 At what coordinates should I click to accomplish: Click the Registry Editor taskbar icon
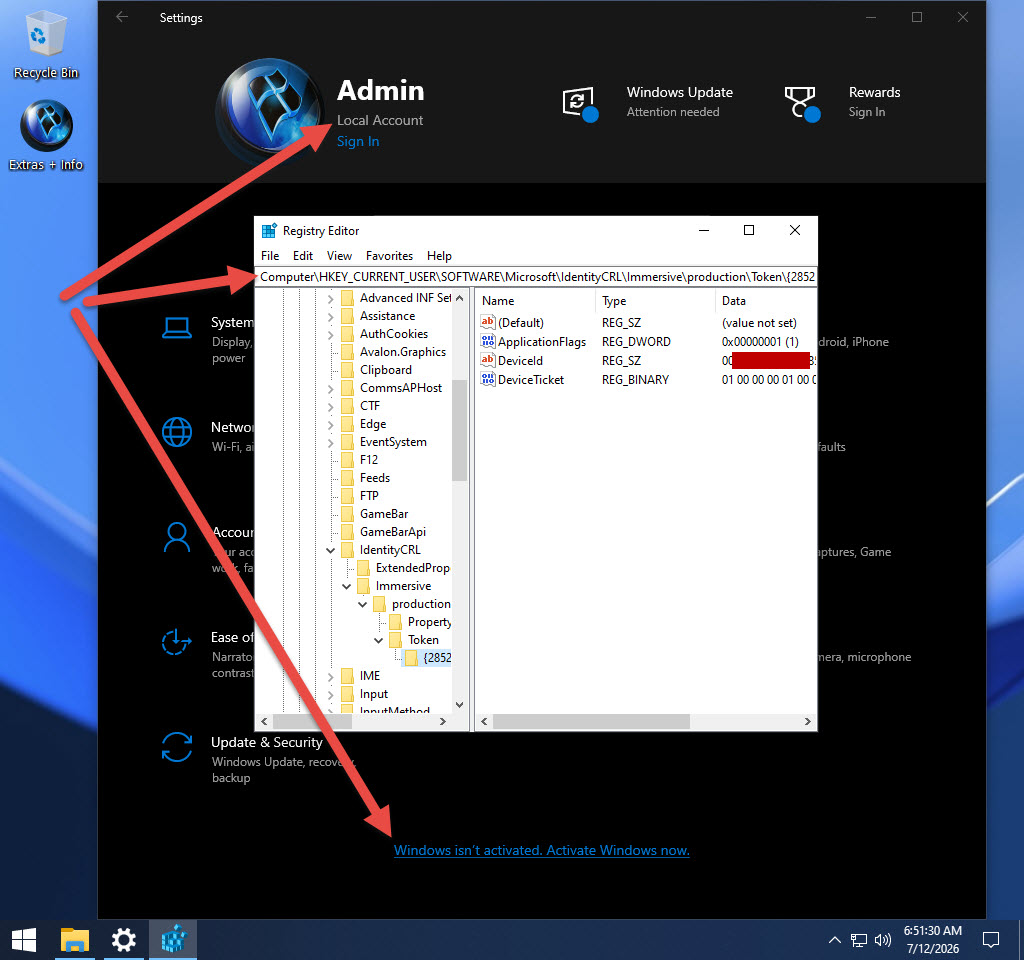coord(173,940)
